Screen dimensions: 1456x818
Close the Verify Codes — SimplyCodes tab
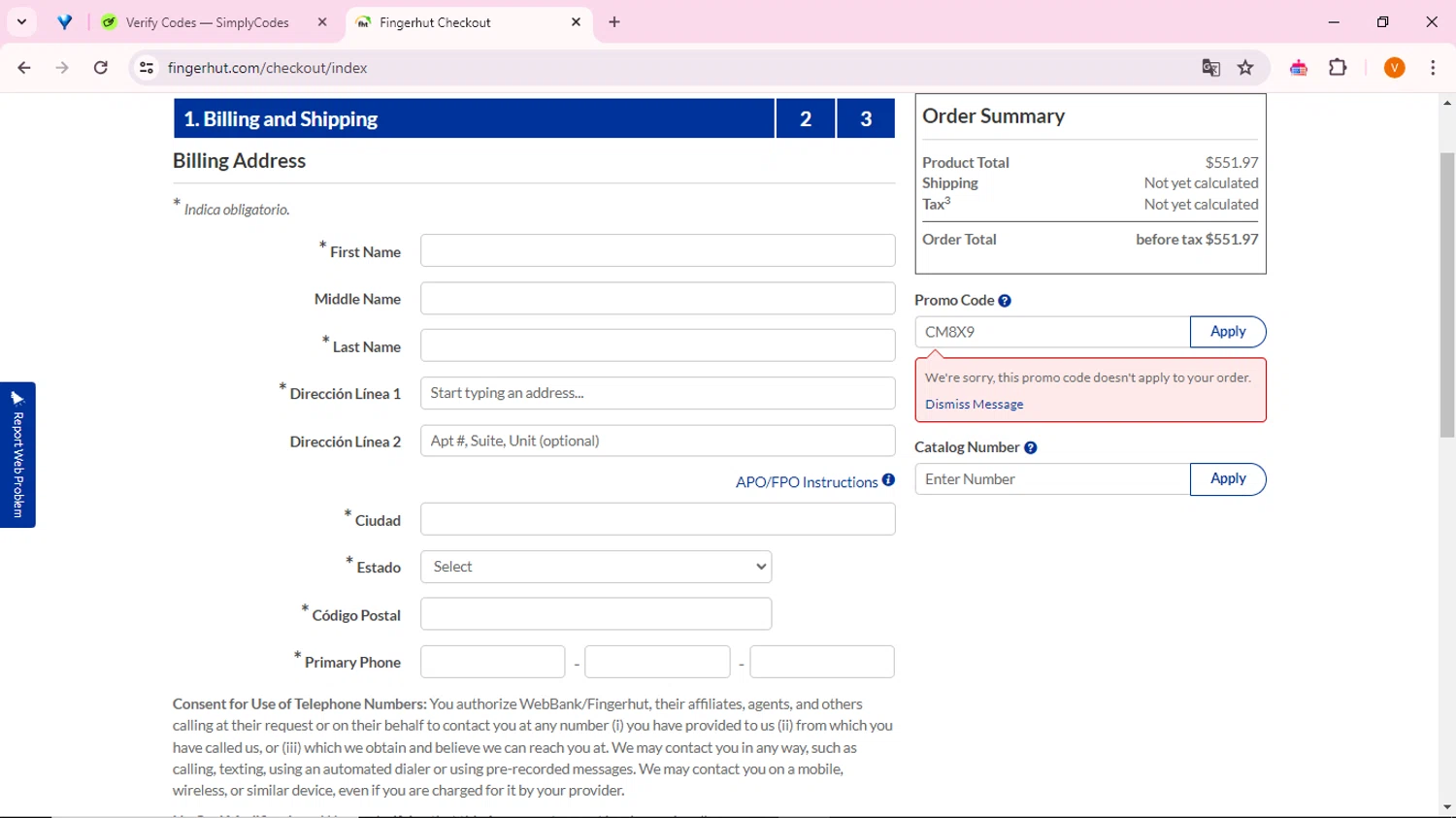tap(322, 21)
